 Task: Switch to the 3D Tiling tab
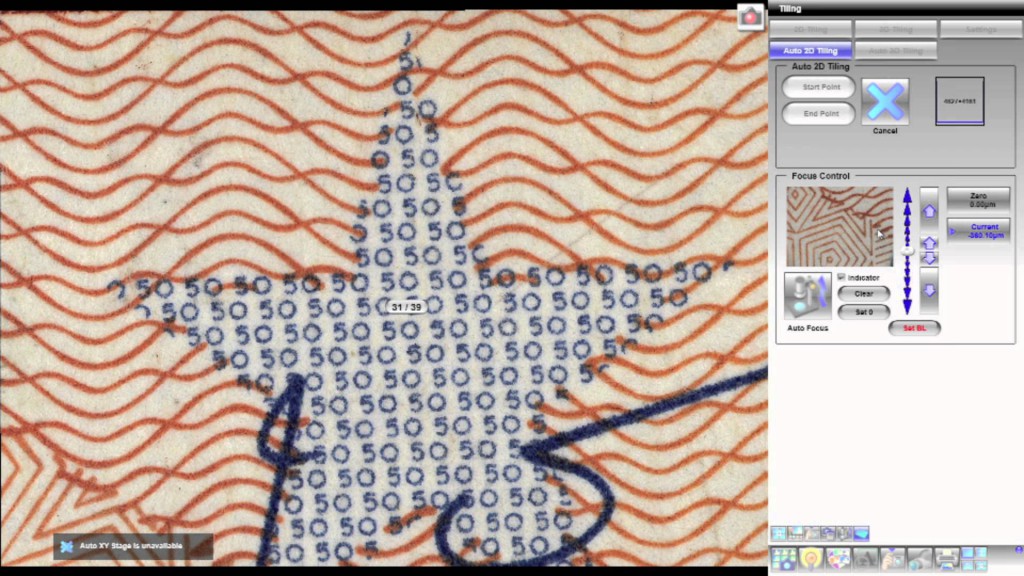click(x=895, y=29)
